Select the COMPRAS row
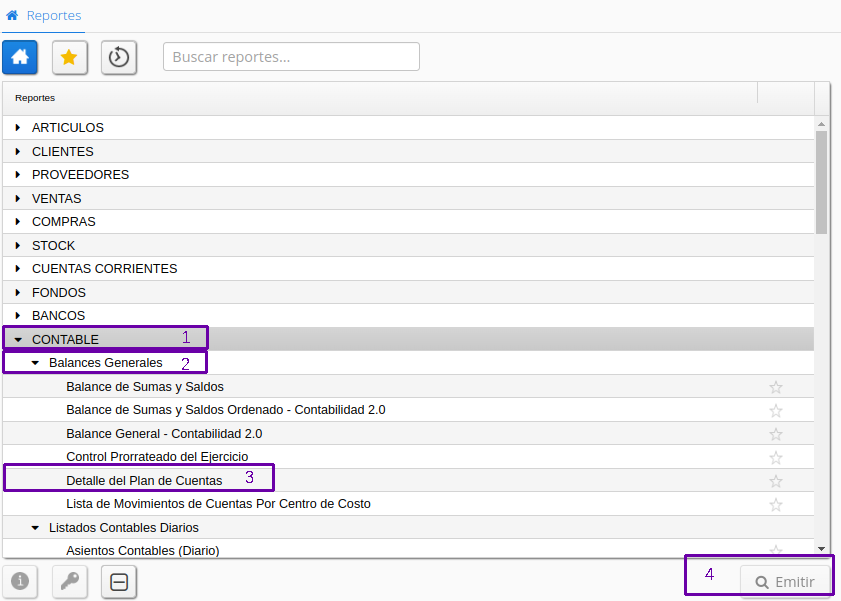Viewport: 841px width, 601px height. 408,221
